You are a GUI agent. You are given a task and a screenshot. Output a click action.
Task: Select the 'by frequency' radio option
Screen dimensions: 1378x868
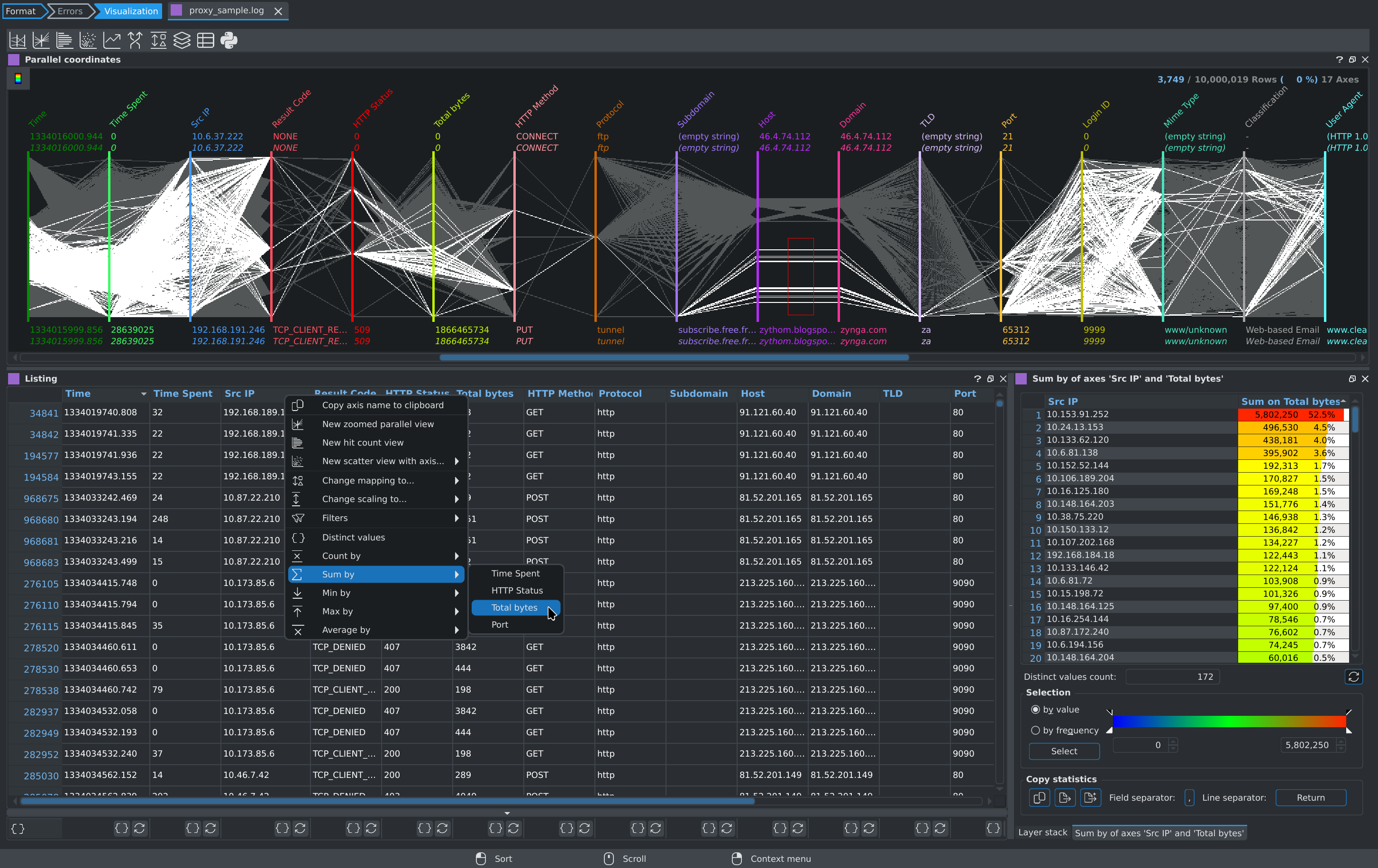tap(1035, 730)
